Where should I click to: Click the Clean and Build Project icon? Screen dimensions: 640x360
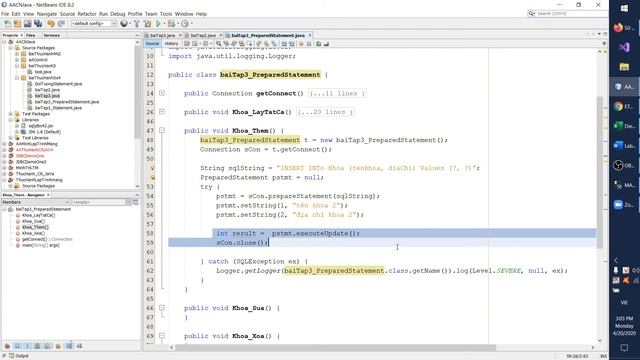[147, 24]
